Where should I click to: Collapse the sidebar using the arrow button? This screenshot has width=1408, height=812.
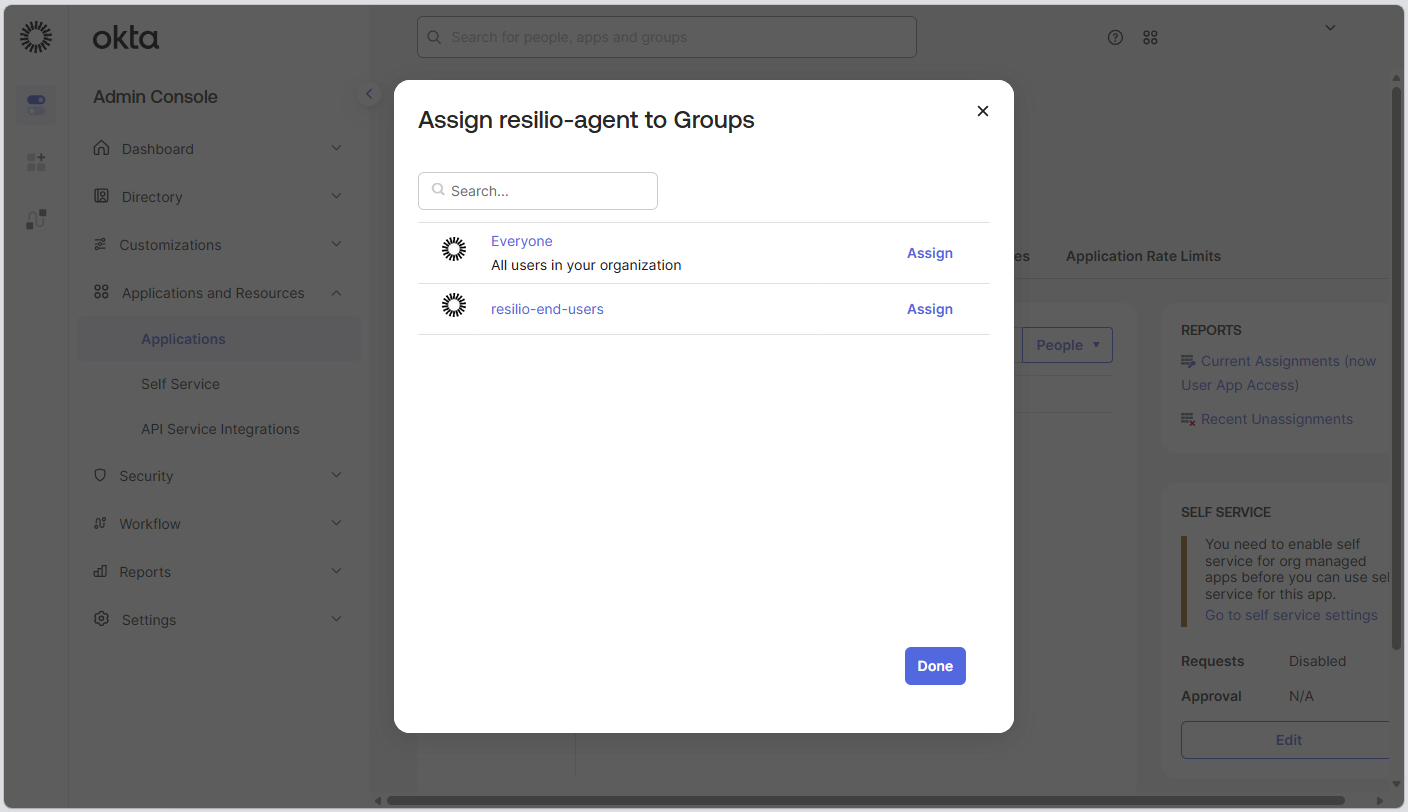coord(369,94)
